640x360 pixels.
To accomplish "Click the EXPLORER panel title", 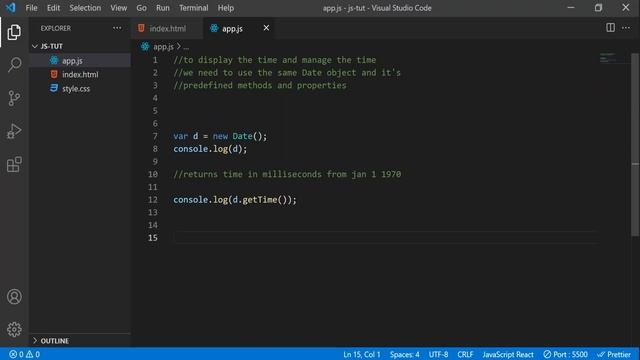I will [56, 28].
